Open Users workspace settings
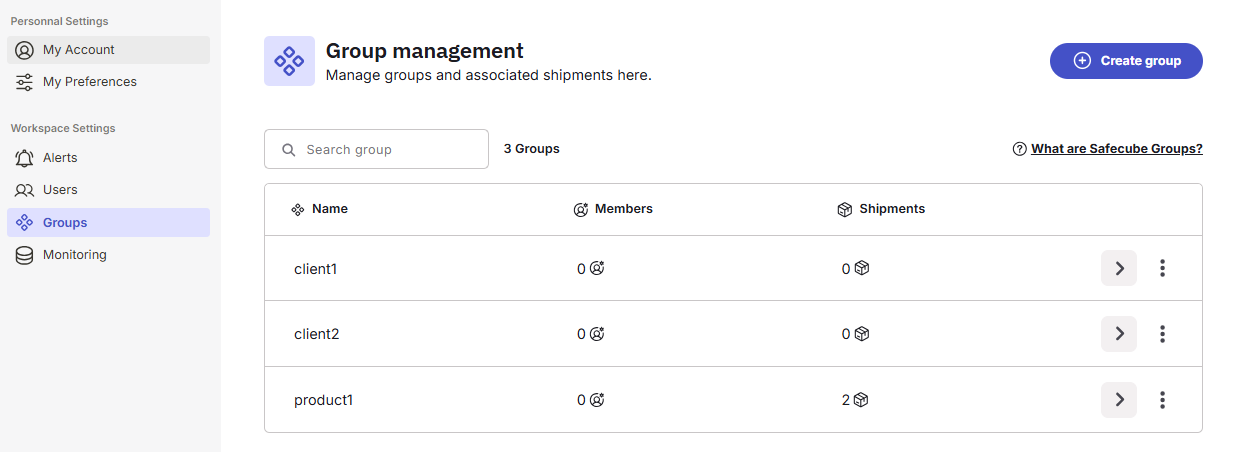This screenshot has height=452, width=1251. click(x=60, y=190)
